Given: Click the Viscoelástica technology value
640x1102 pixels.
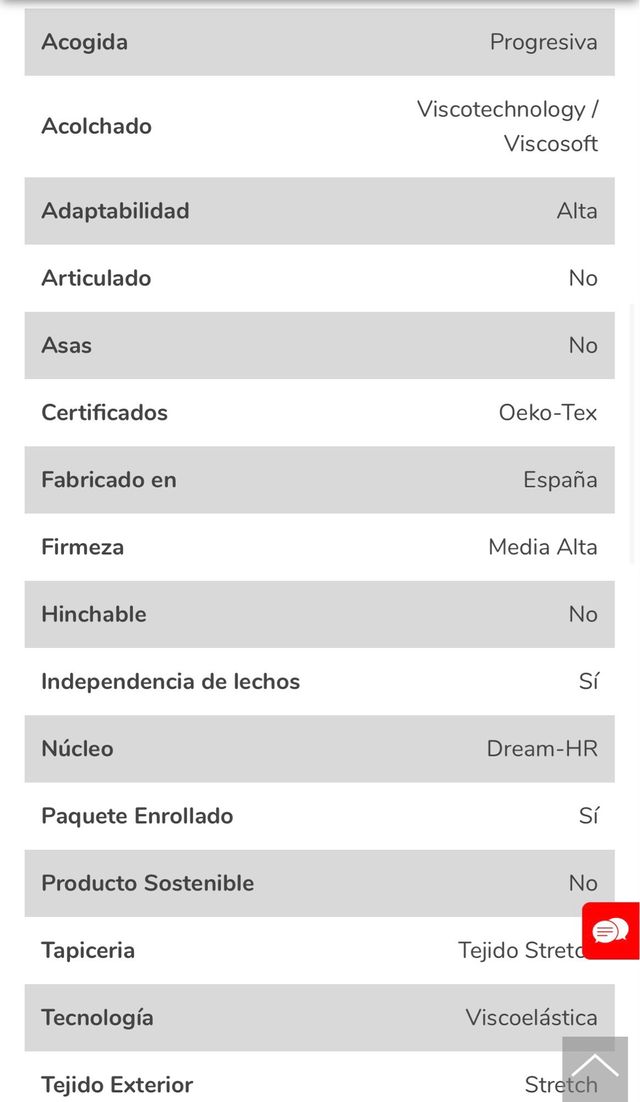Looking at the screenshot, I should [x=531, y=1017].
